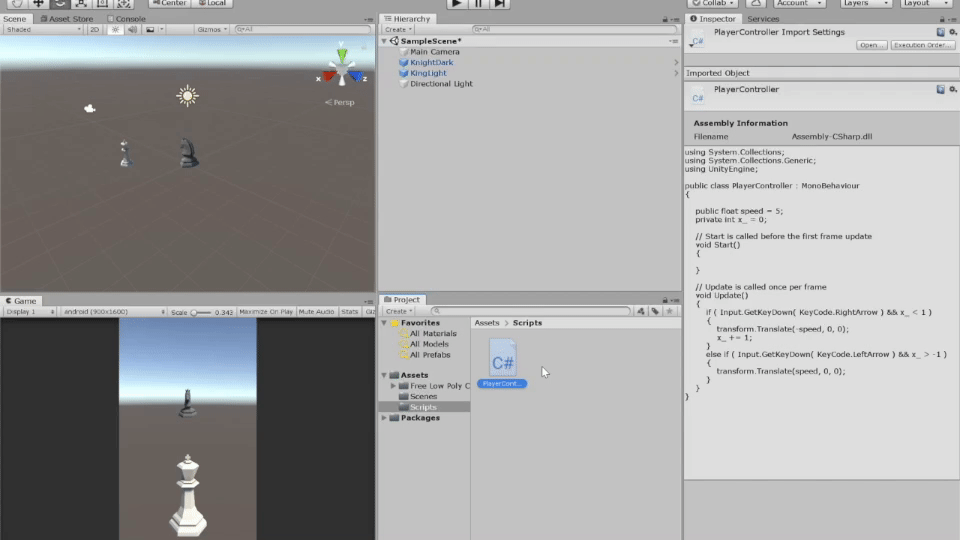This screenshot has height=540, width=960.
Task: Switch to the Asset Store tab
Action: 67,18
